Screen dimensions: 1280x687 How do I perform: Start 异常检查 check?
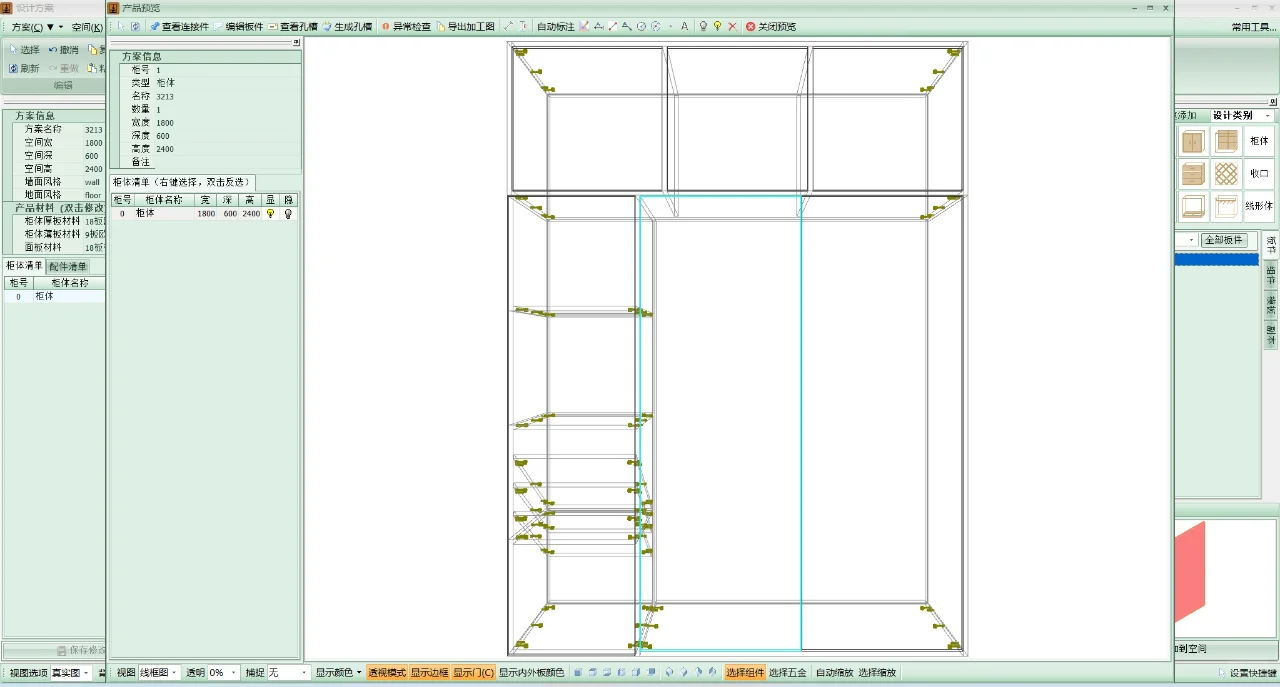[x=406, y=27]
